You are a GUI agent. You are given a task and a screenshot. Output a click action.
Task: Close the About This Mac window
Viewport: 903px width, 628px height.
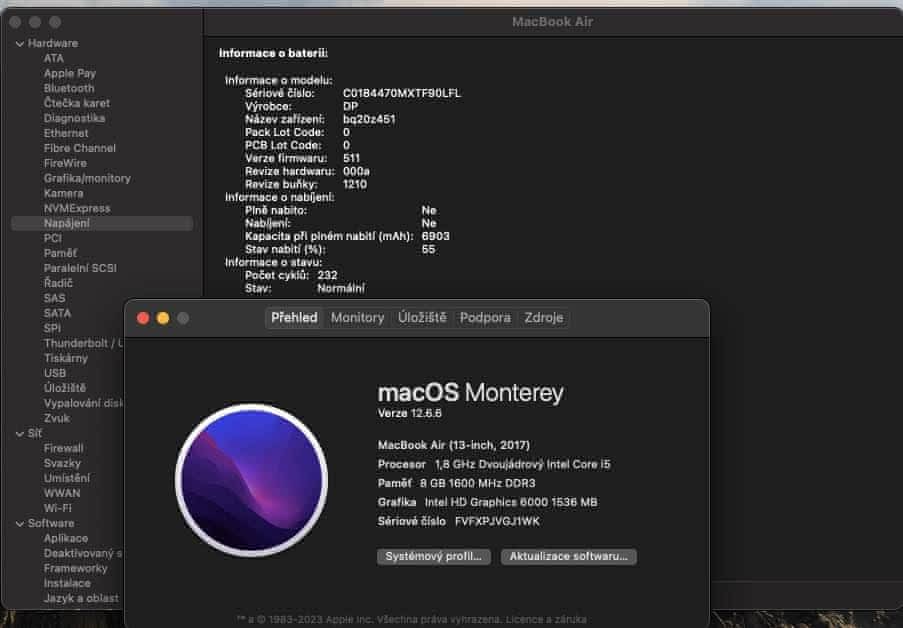click(143, 318)
